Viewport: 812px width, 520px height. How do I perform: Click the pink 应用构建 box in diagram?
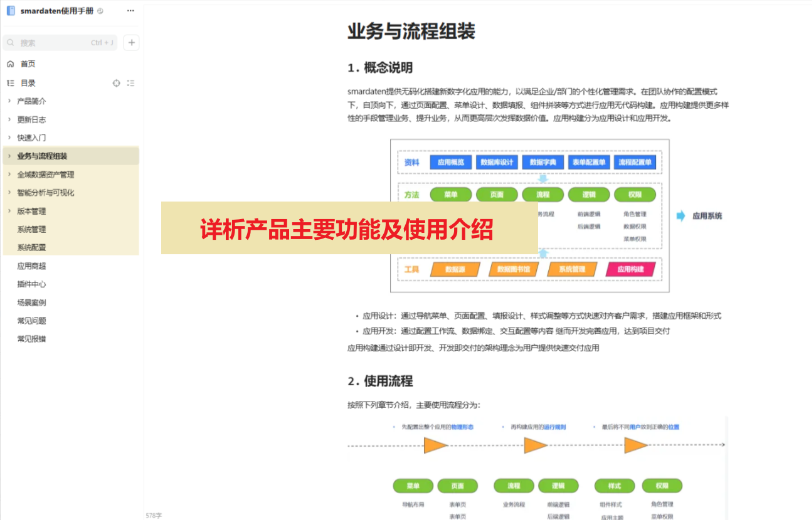(x=631, y=269)
